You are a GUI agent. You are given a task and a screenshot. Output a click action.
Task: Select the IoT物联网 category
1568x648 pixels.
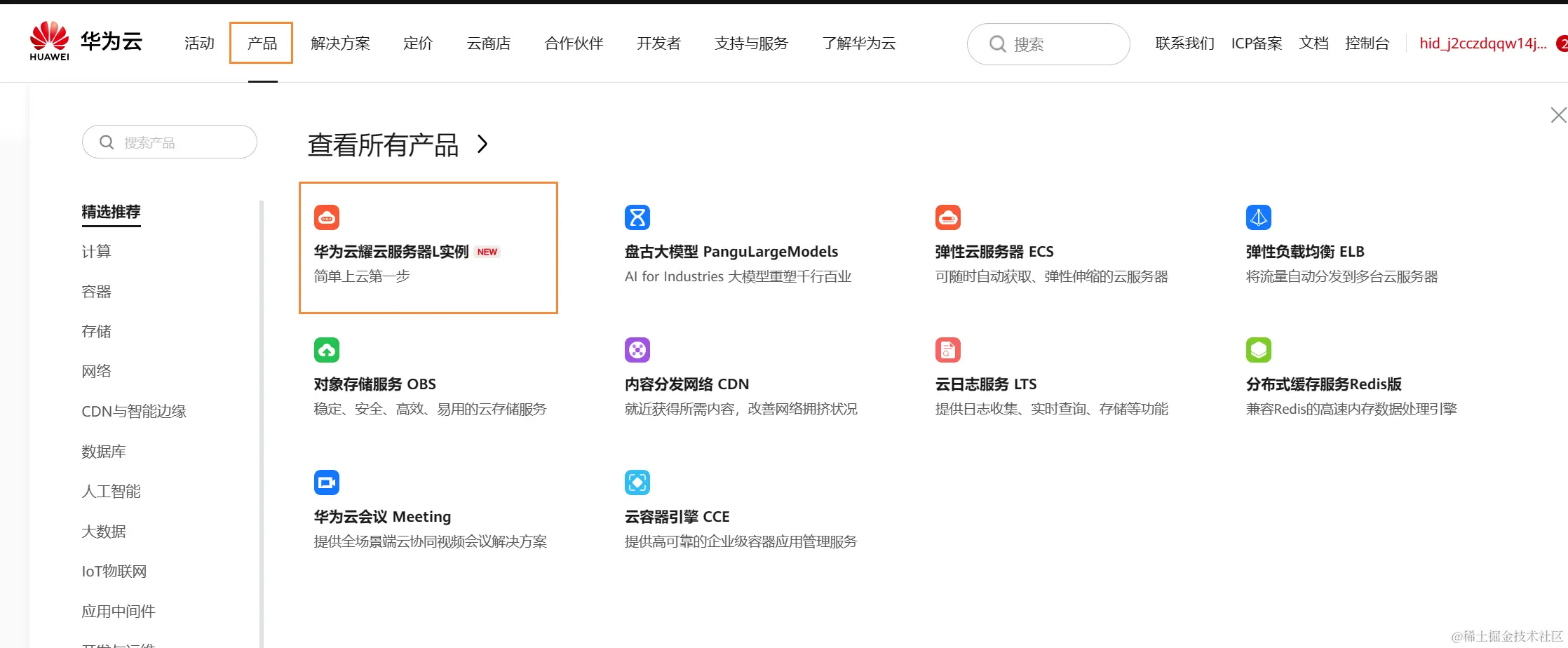[x=114, y=572]
